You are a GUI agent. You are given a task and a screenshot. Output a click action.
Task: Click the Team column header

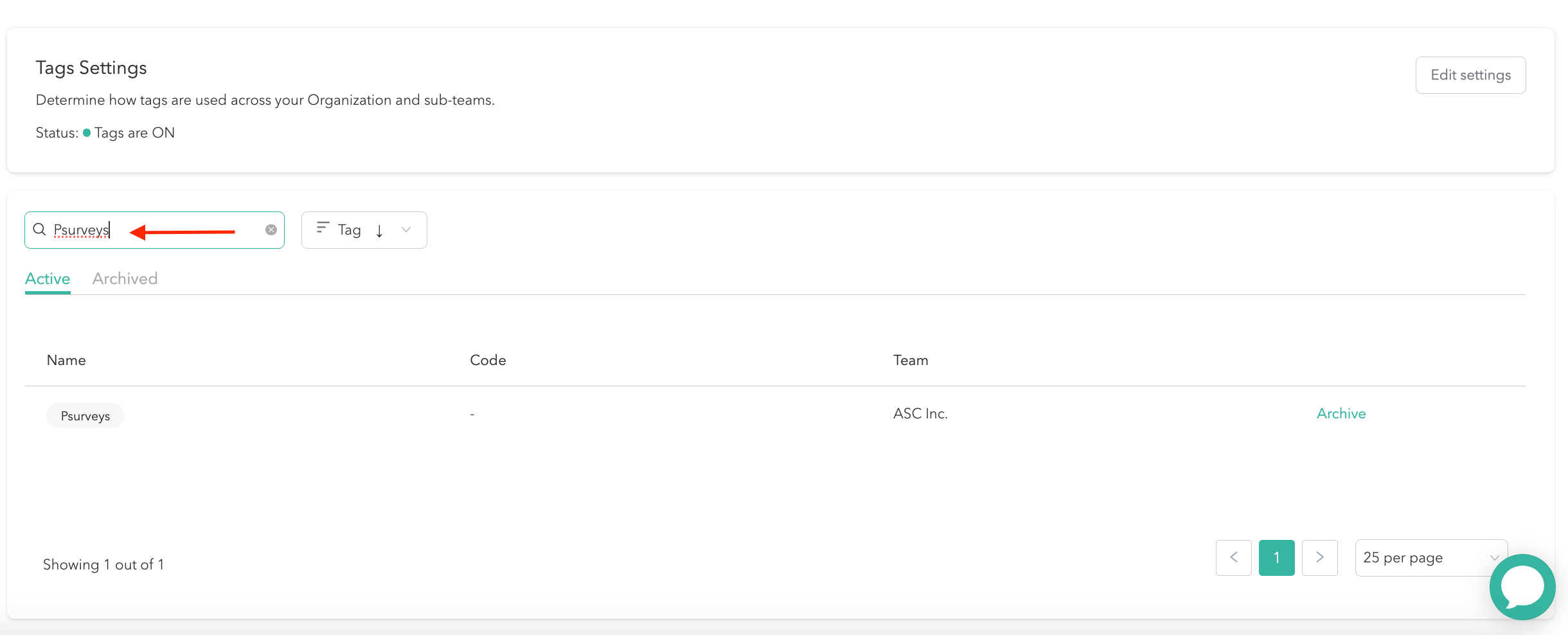click(x=910, y=360)
